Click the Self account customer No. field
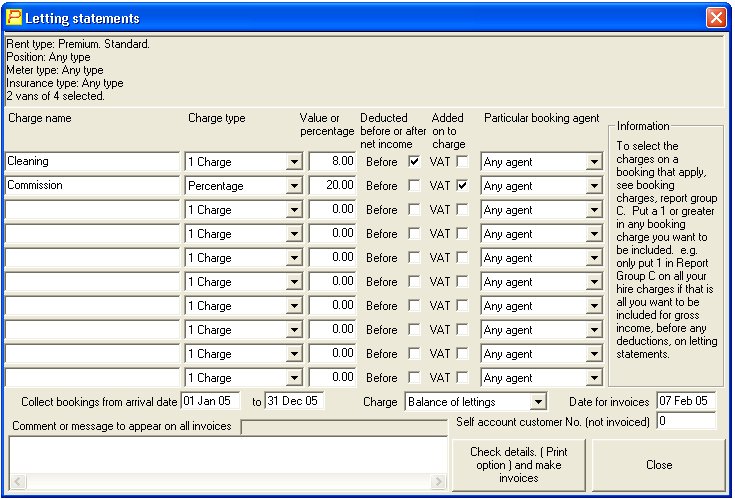The image size is (735, 499). [686, 421]
